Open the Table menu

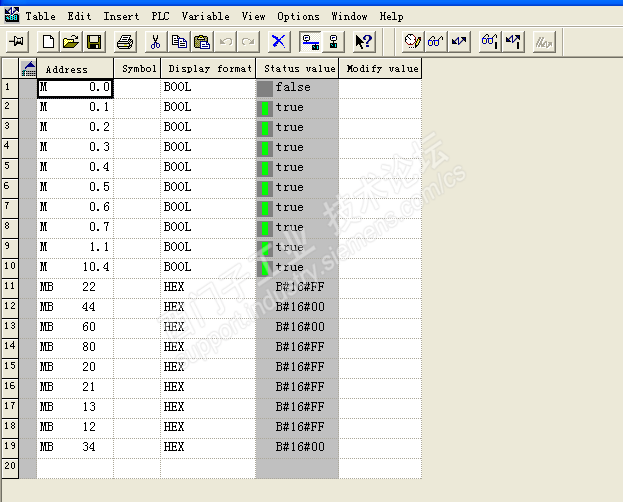pyautogui.click(x=41, y=16)
